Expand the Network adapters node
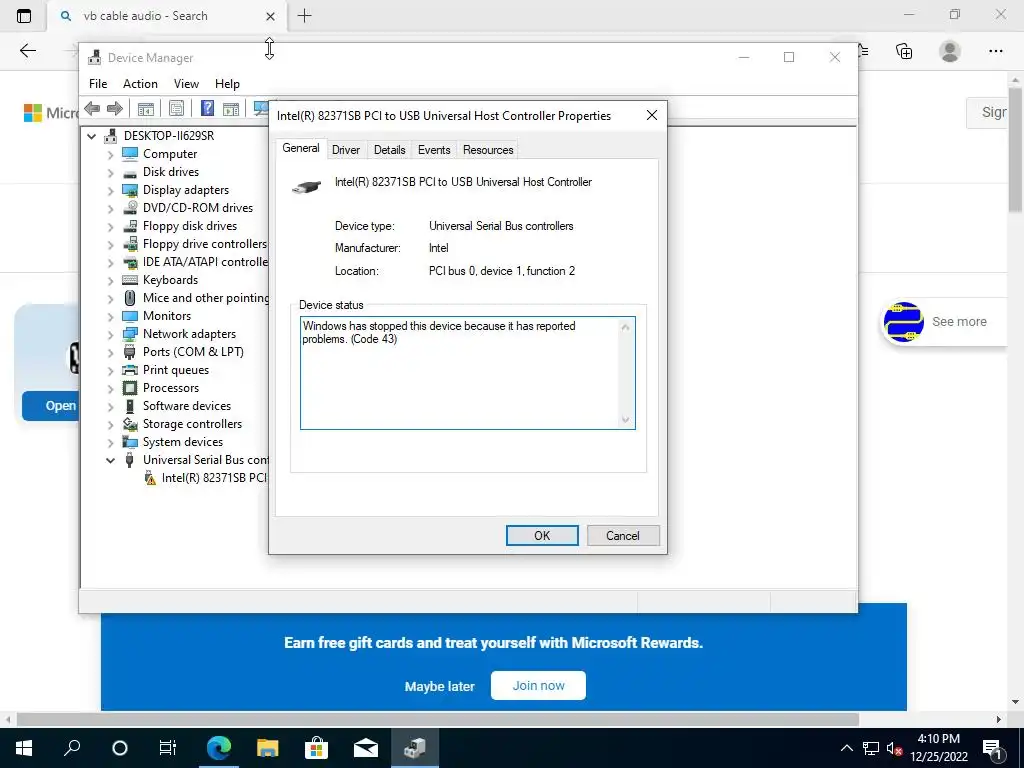 pos(110,334)
